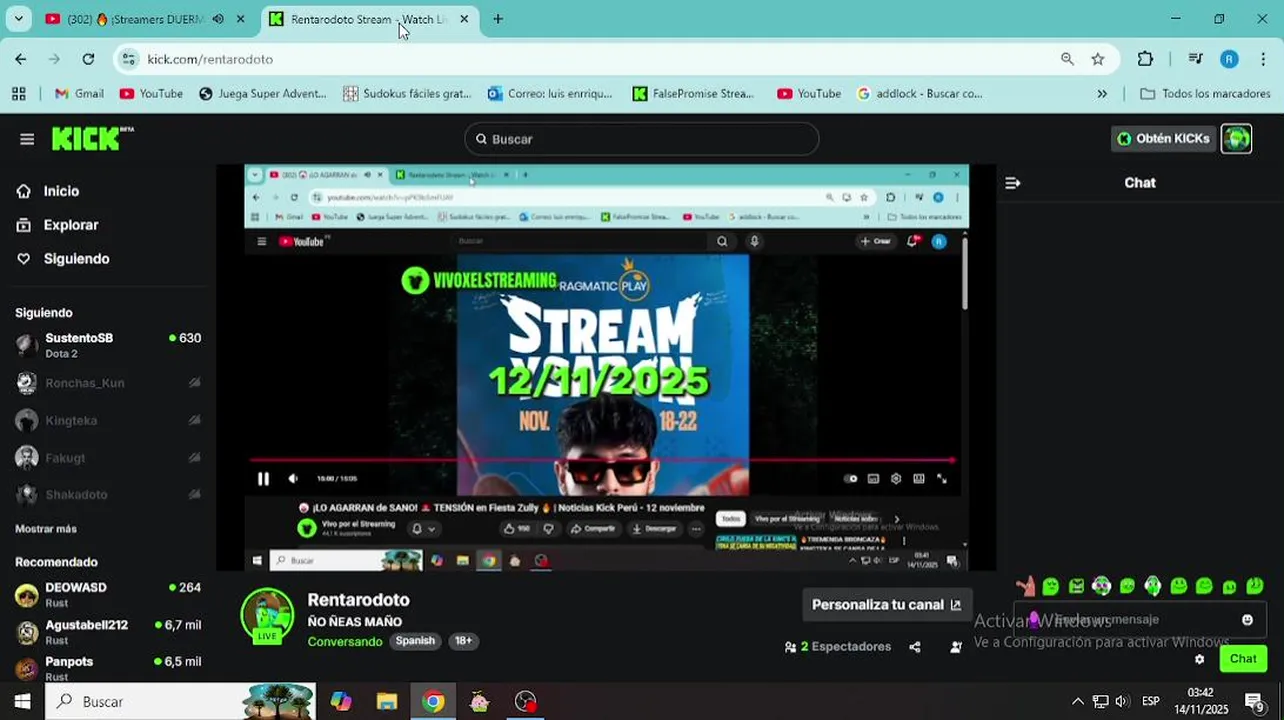The width and height of the screenshot is (1284, 720).
Task: Open Chrome media controls
Action: tap(1195, 59)
